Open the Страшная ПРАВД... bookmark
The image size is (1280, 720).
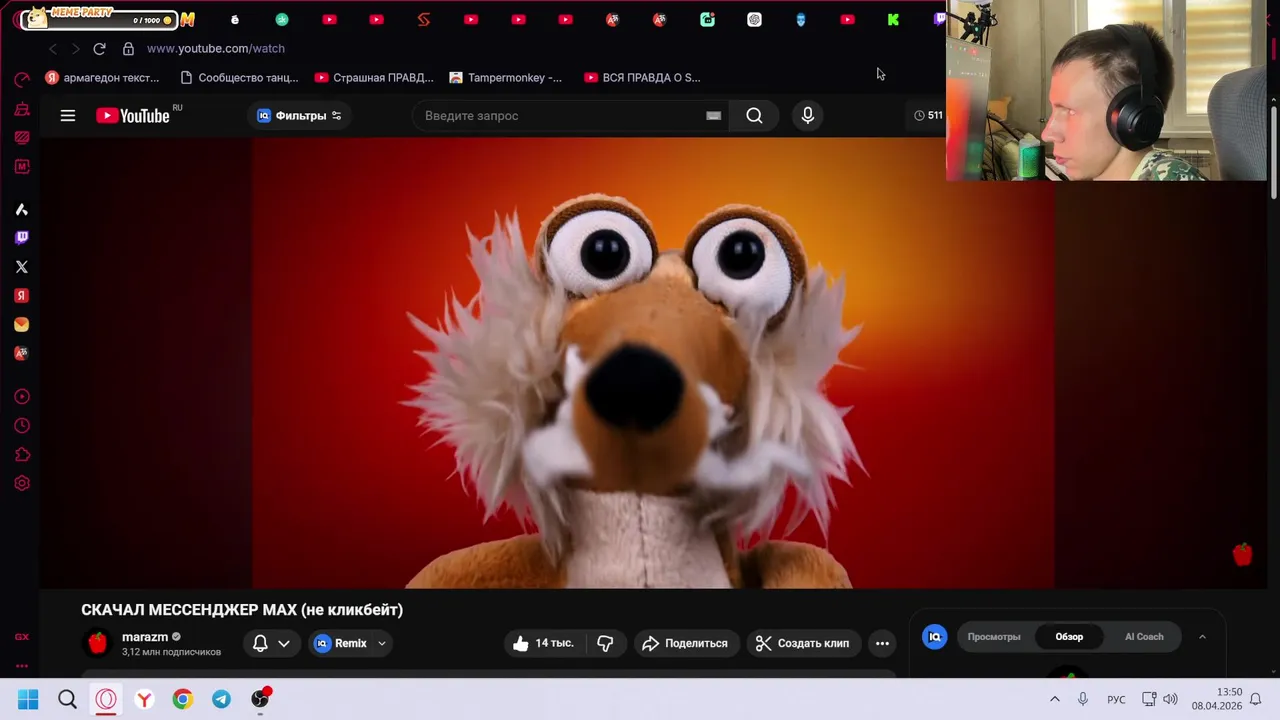pos(374,77)
